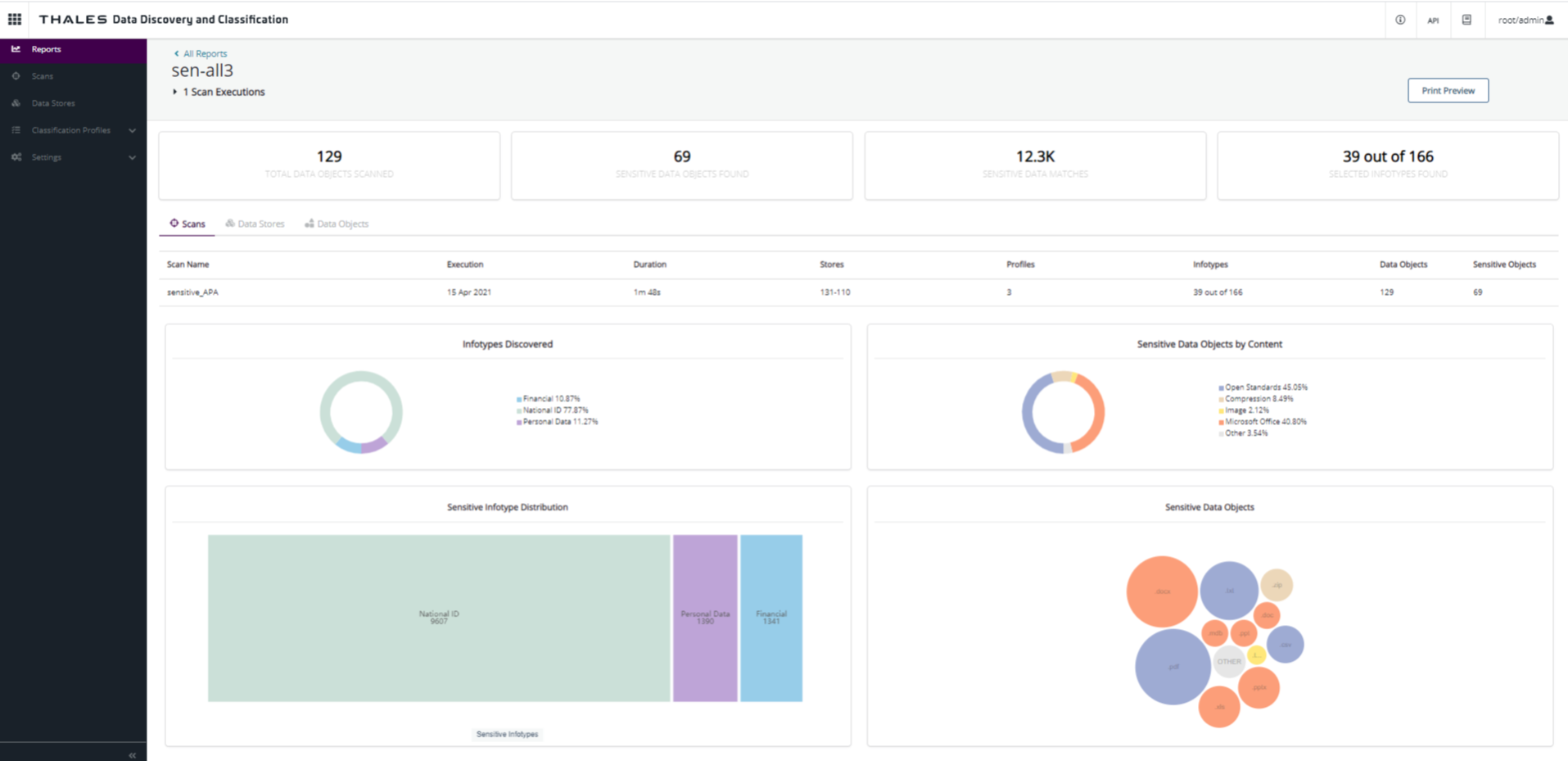The height and width of the screenshot is (761, 1568).
Task: Click the info icon in top bar
Action: click(x=1400, y=20)
